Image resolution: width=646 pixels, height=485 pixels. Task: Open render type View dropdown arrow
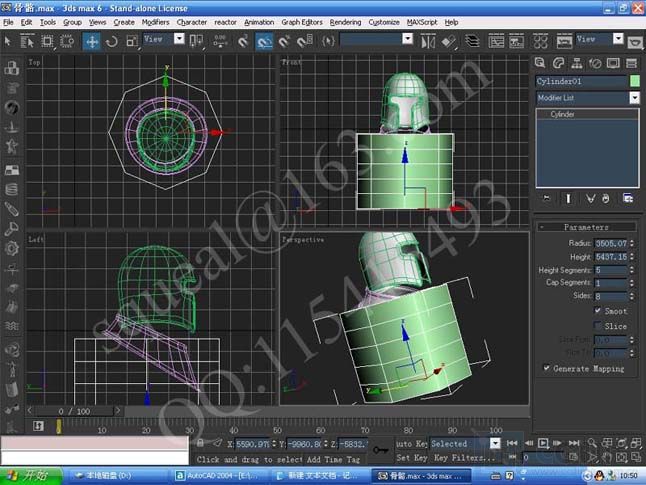tap(618, 39)
